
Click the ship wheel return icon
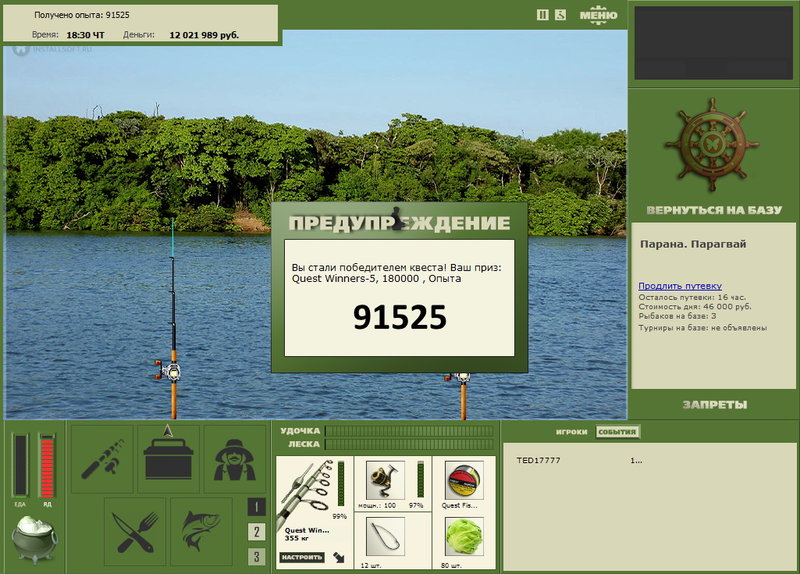[x=712, y=145]
